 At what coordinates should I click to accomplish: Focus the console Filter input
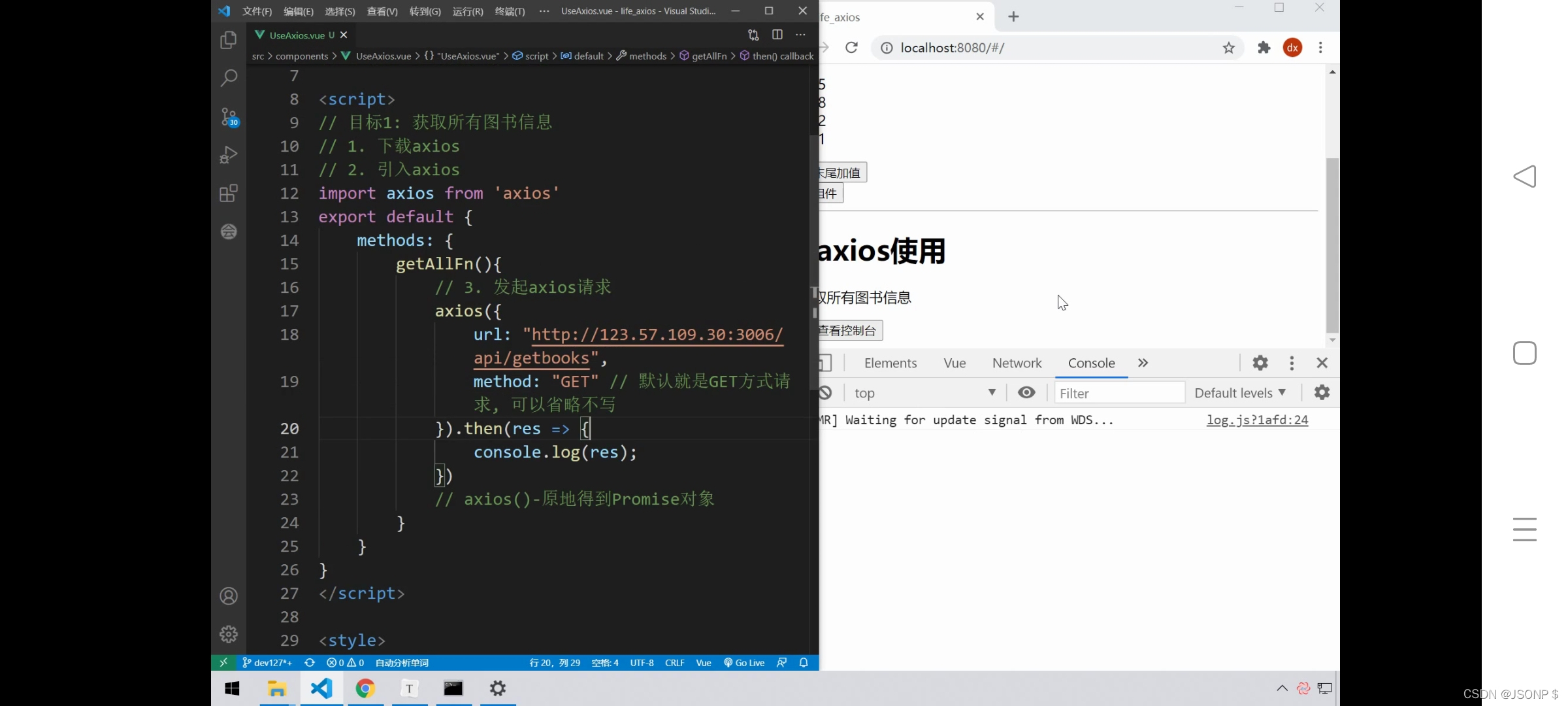click(1120, 393)
